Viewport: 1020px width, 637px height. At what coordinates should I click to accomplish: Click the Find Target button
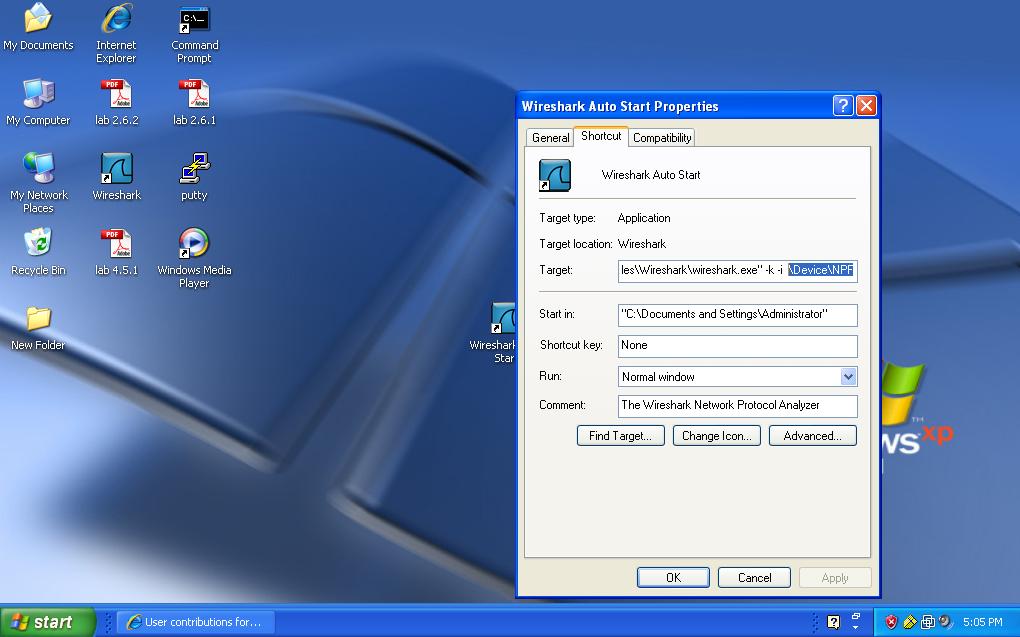[x=620, y=436]
